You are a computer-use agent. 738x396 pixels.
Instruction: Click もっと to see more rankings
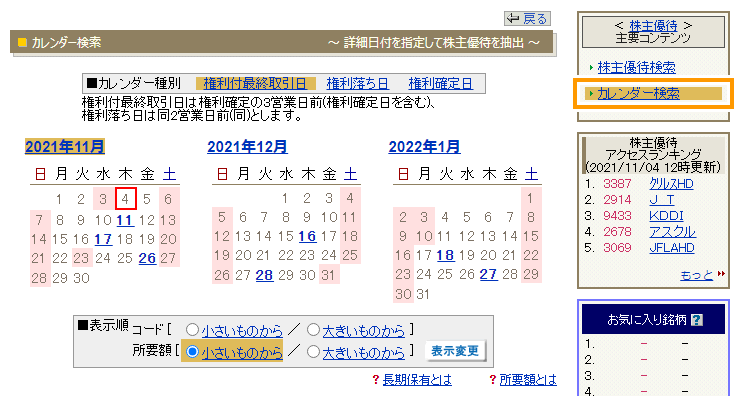coord(697,275)
